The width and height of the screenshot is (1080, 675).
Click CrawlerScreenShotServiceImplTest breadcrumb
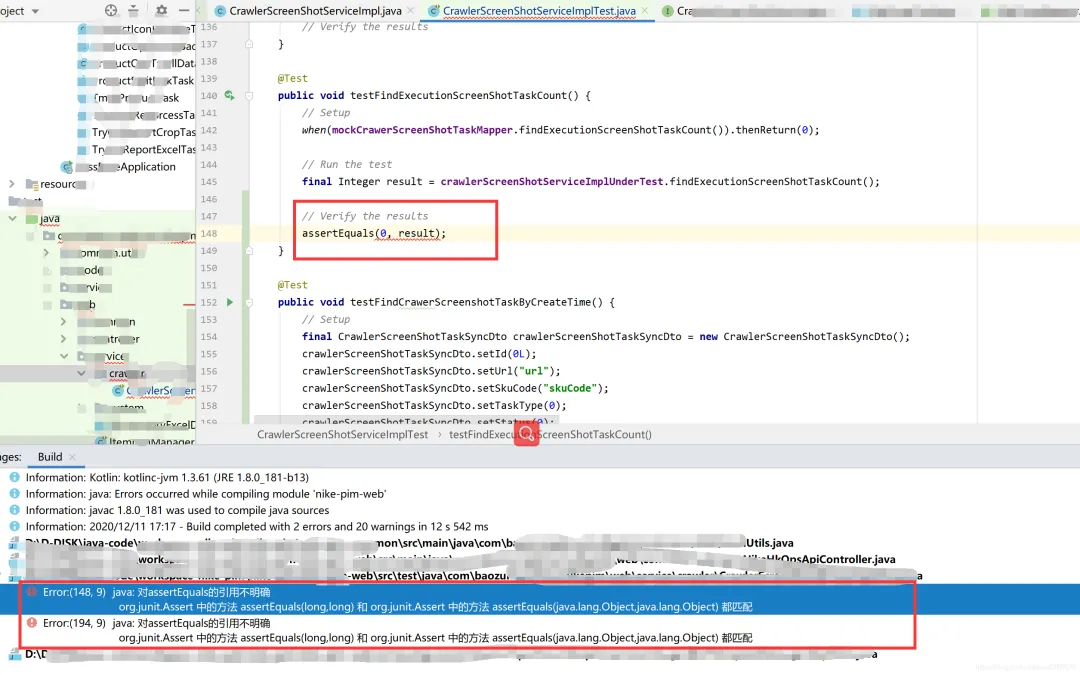342,435
